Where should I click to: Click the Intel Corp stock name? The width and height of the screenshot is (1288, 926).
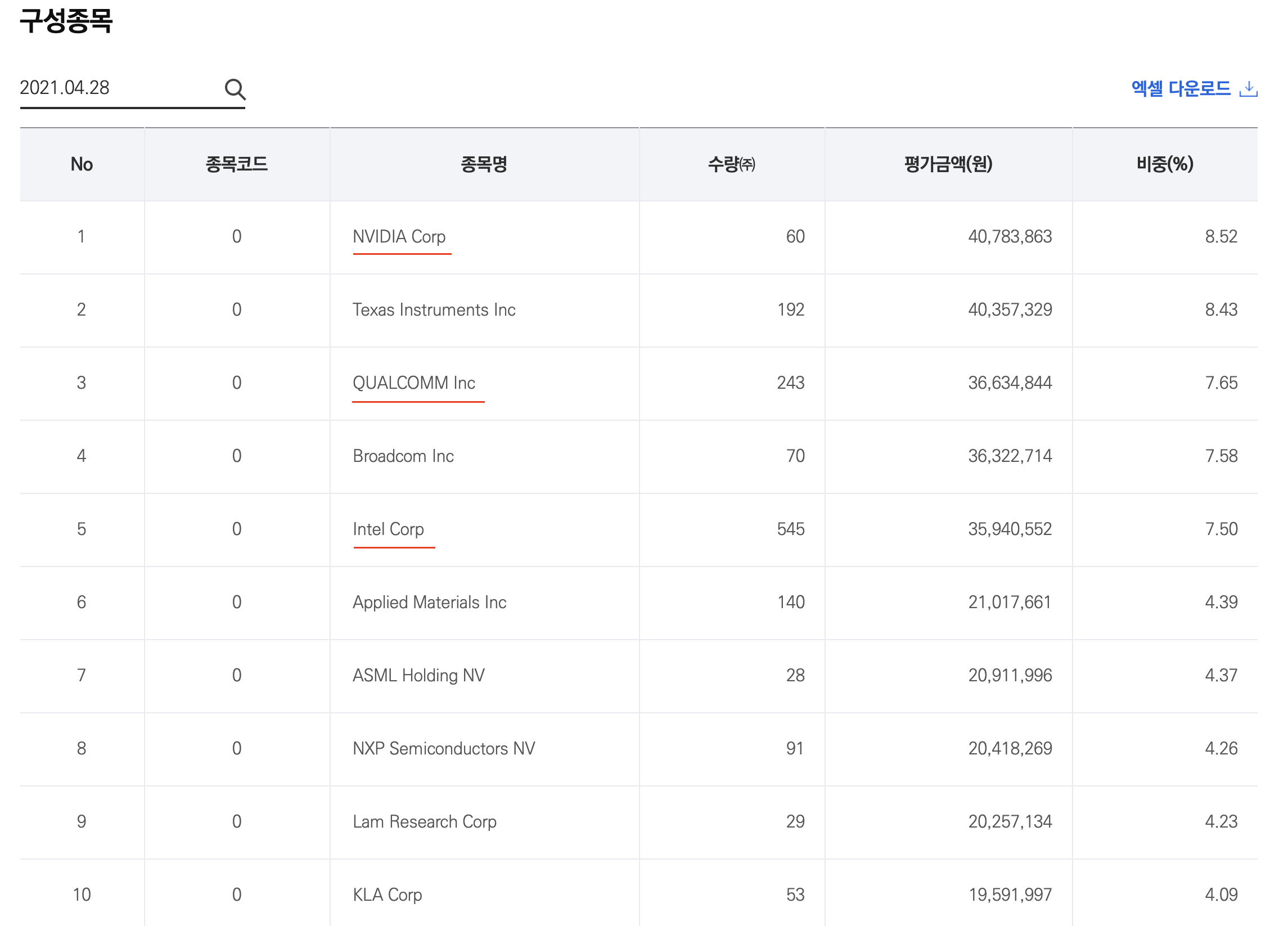[x=388, y=529]
